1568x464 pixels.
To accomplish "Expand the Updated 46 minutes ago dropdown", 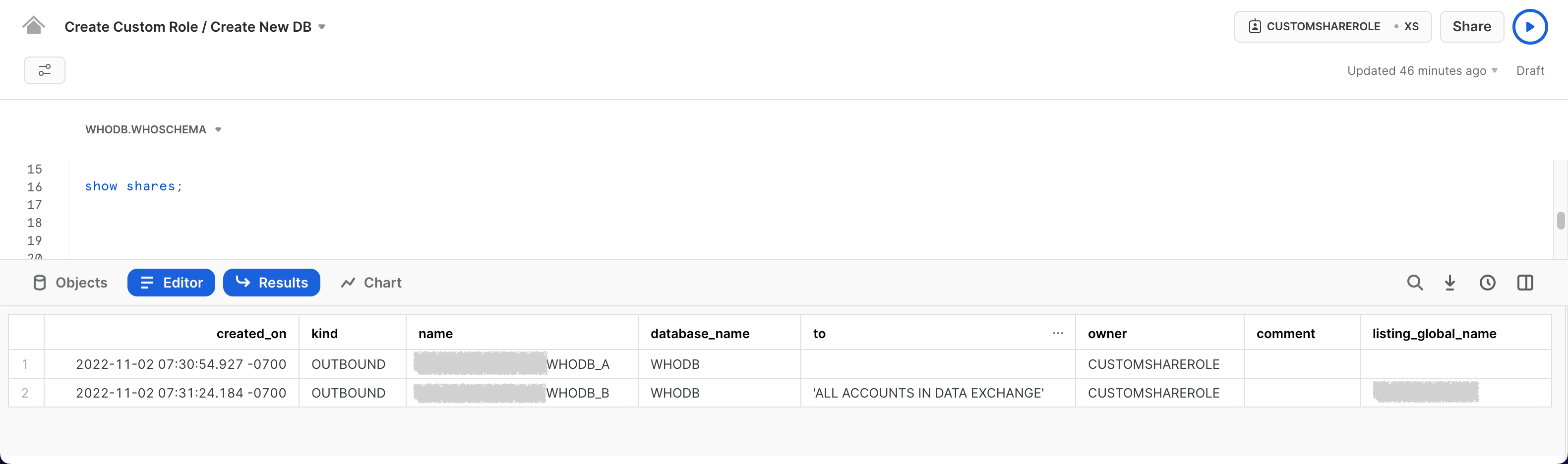I will [x=1494, y=70].
